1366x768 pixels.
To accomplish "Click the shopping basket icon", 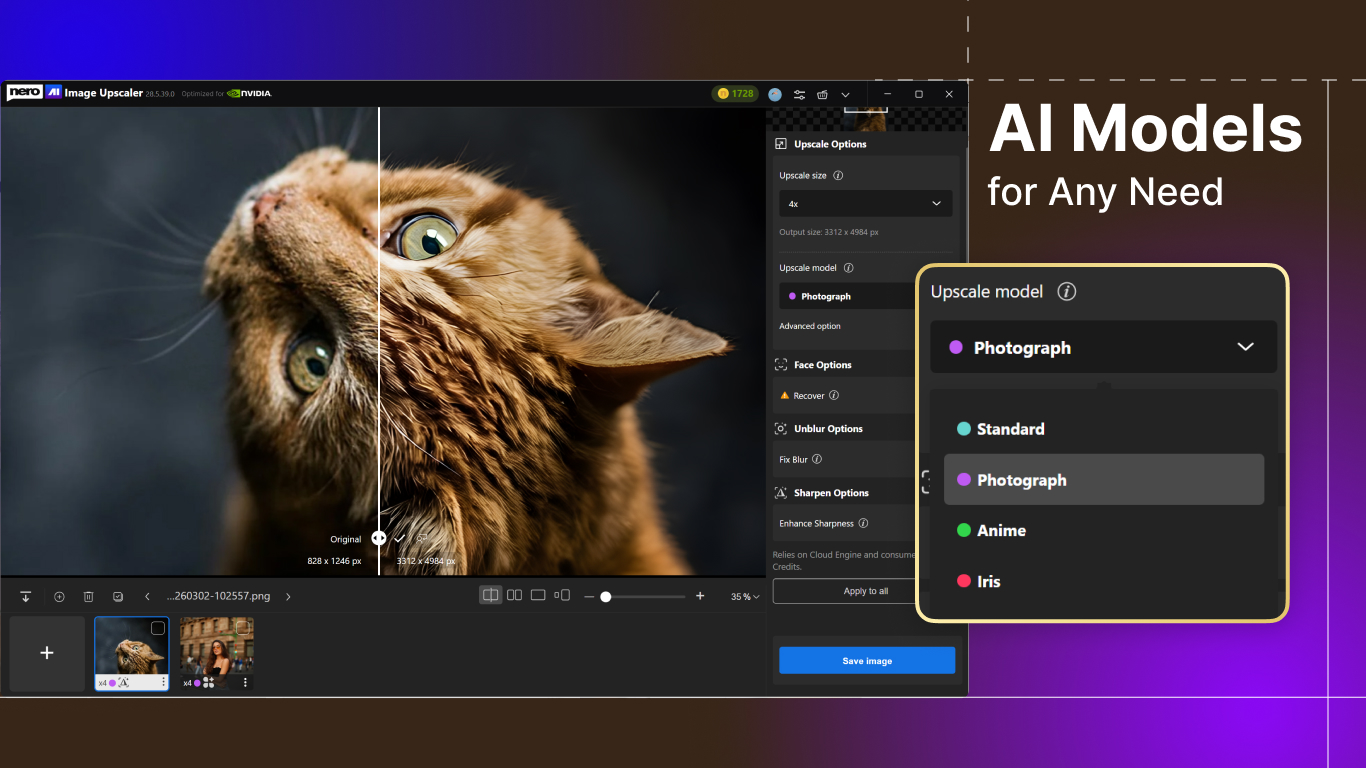I will pos(822,94).
